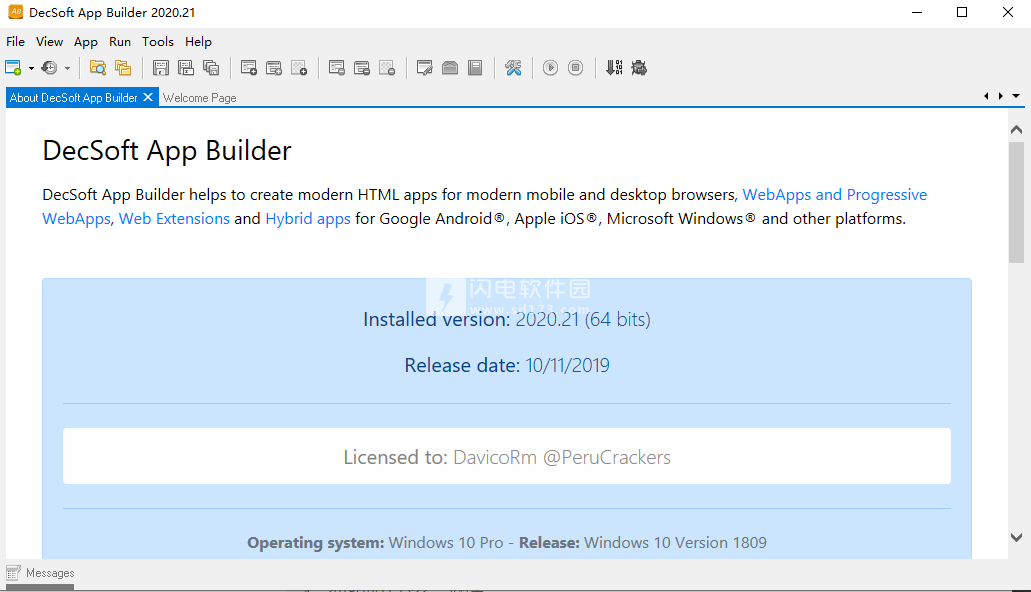
Task: Click the Licensed to DavicoRm text
Action: pos(507,457)
